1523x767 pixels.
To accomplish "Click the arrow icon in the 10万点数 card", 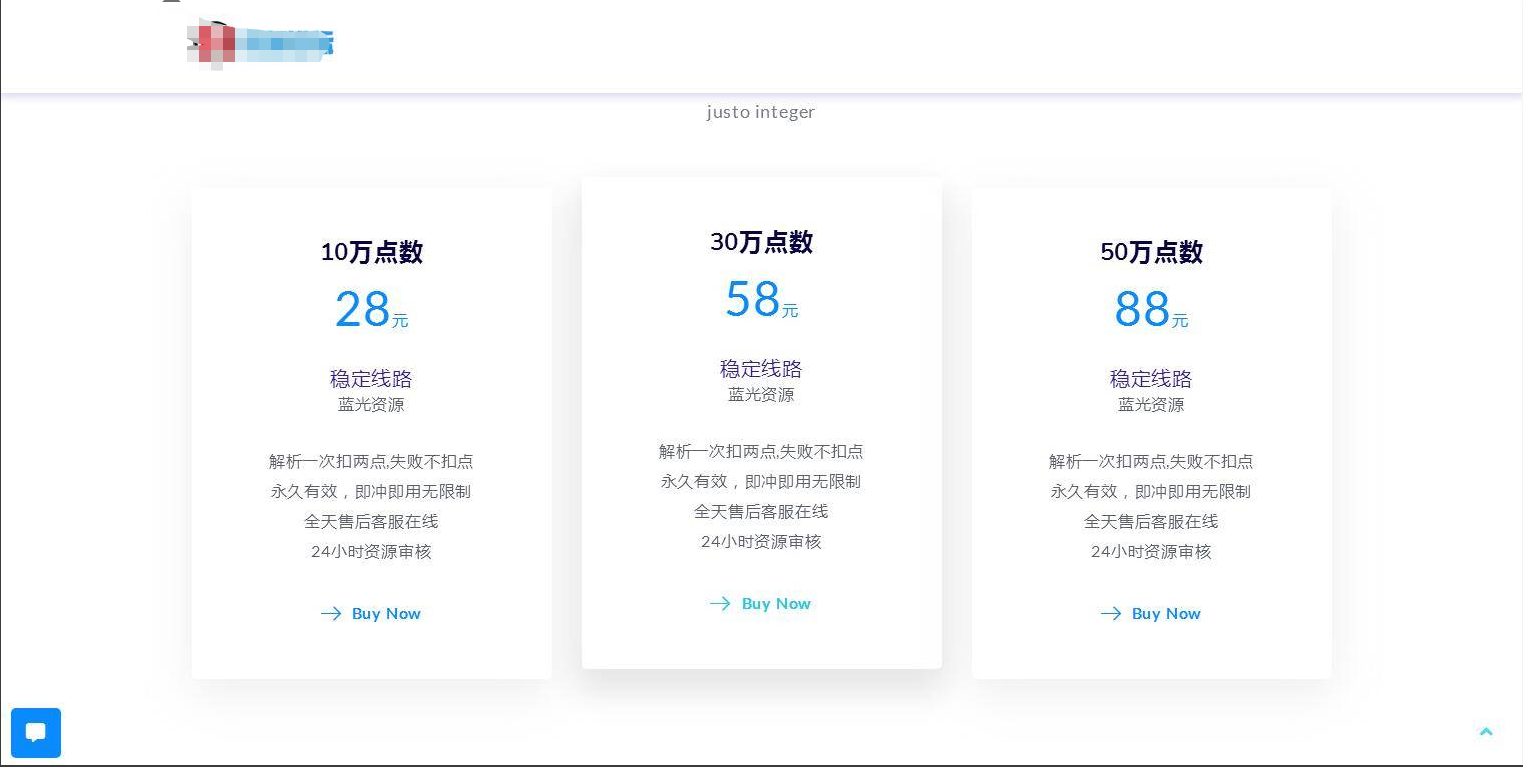I will pyautogui.click(x=331, y=613).
